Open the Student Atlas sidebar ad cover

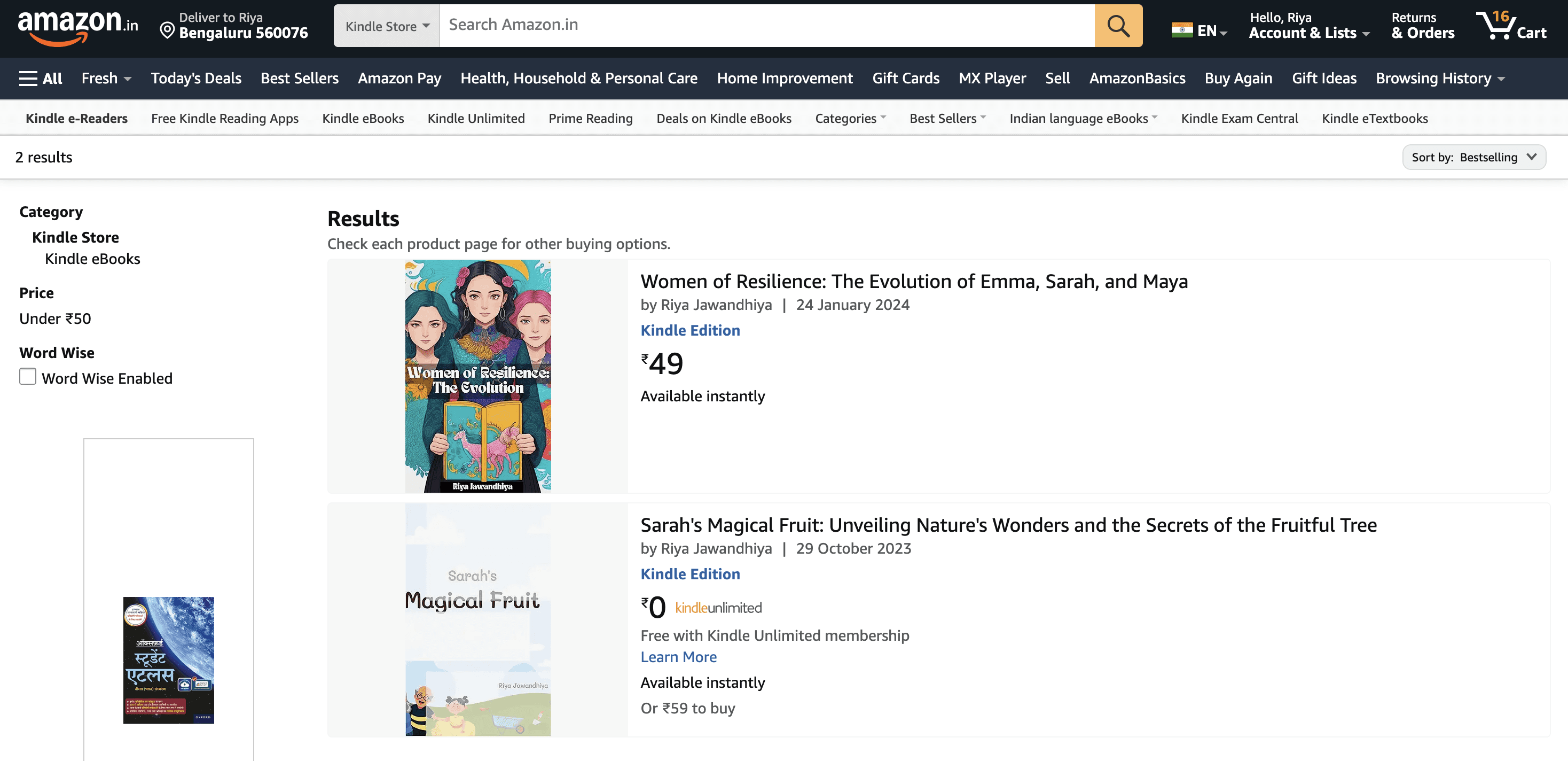coord(169,660)
